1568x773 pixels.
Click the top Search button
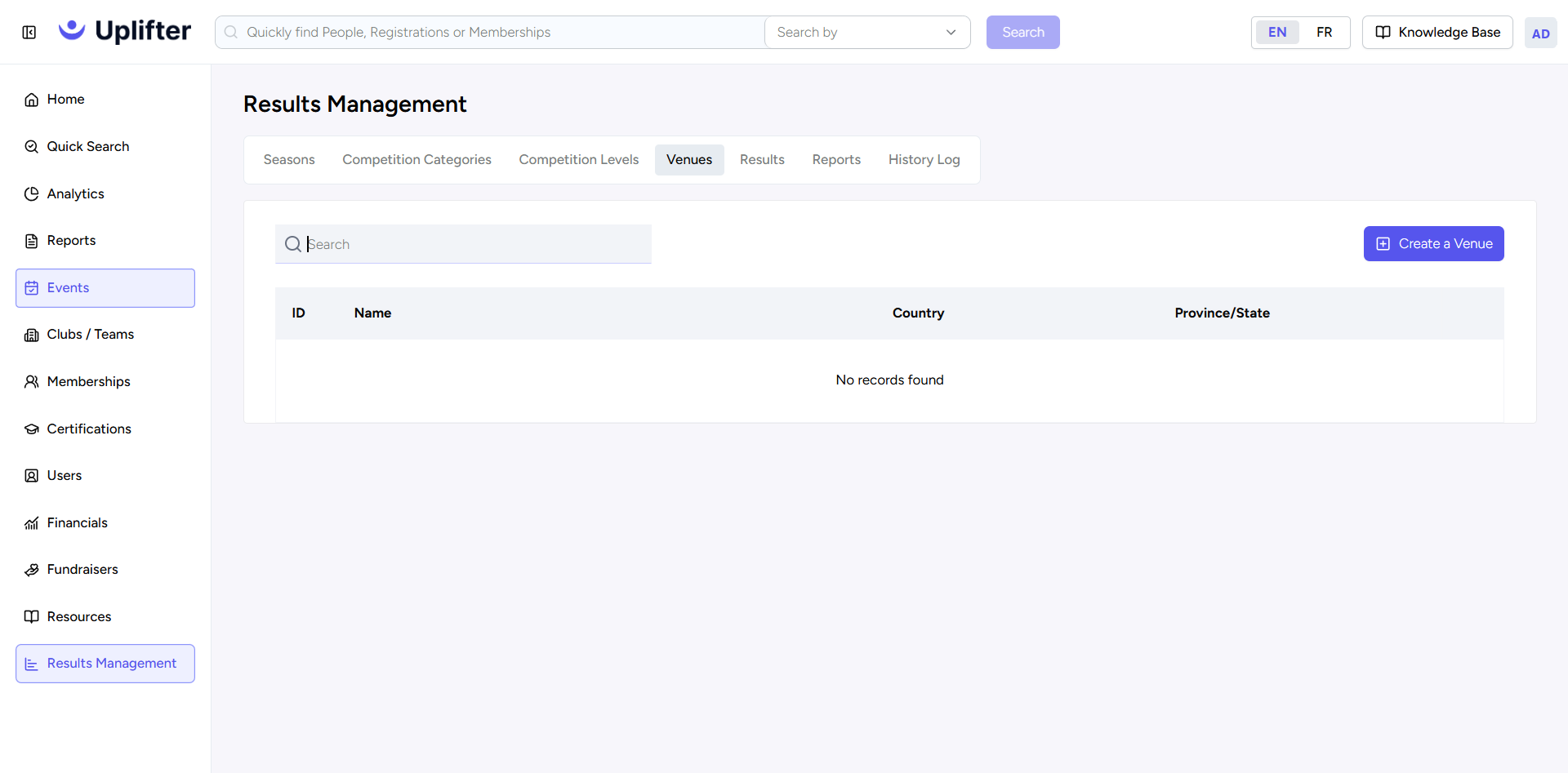(1022, 33)
